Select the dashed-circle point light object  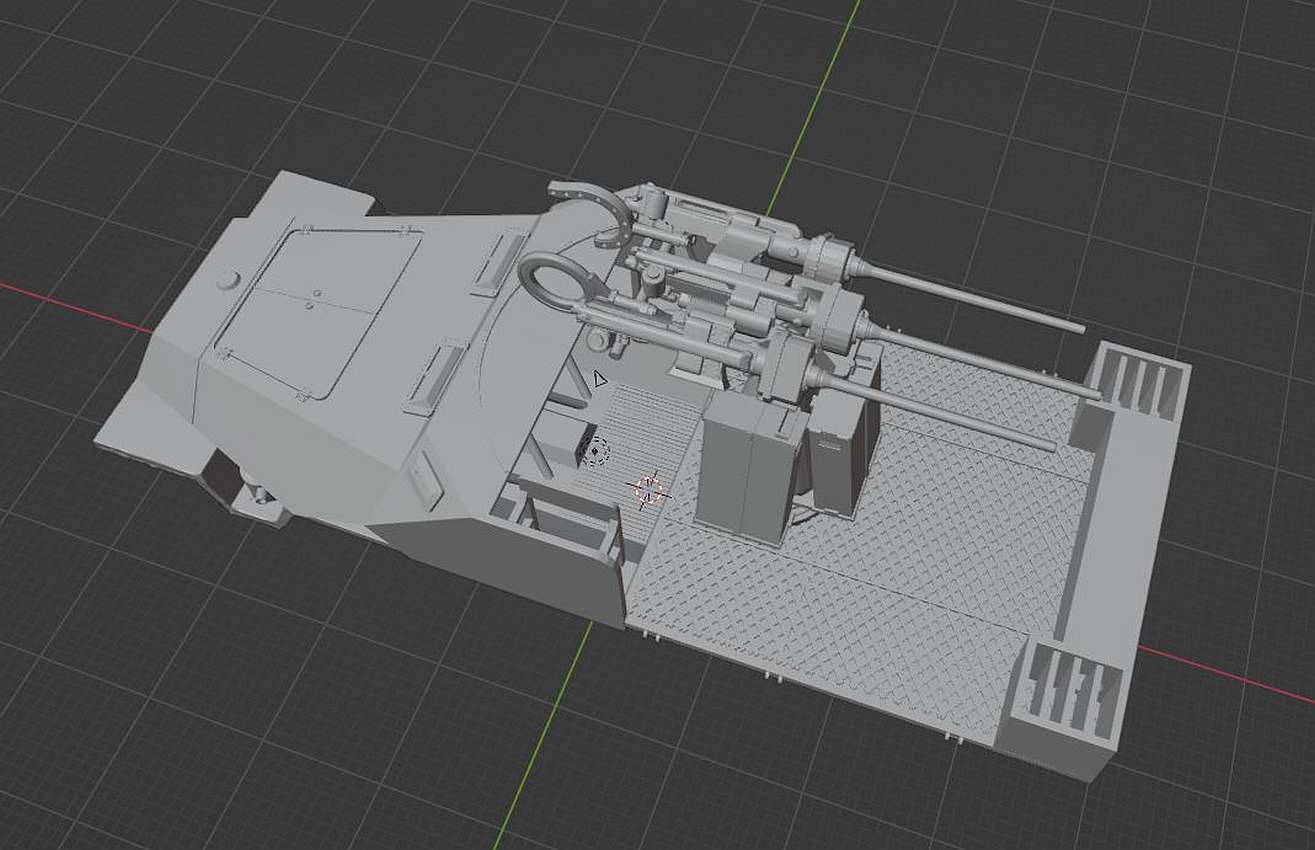coord(598,451)
